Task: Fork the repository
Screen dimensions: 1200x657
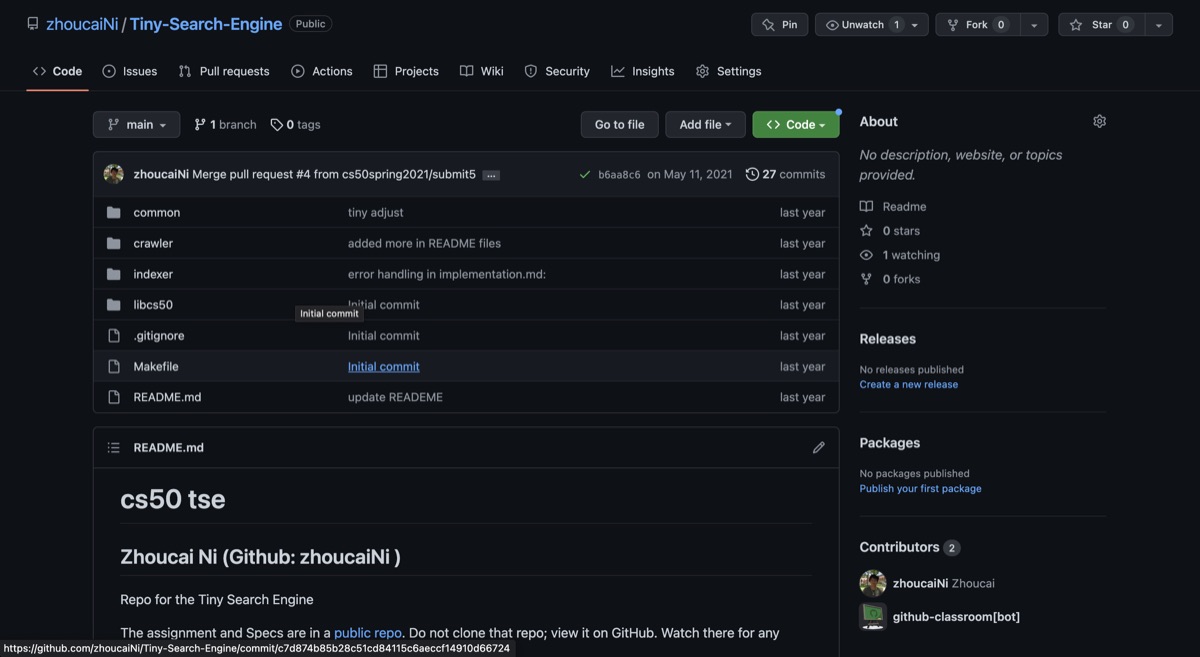Action: 978,25
